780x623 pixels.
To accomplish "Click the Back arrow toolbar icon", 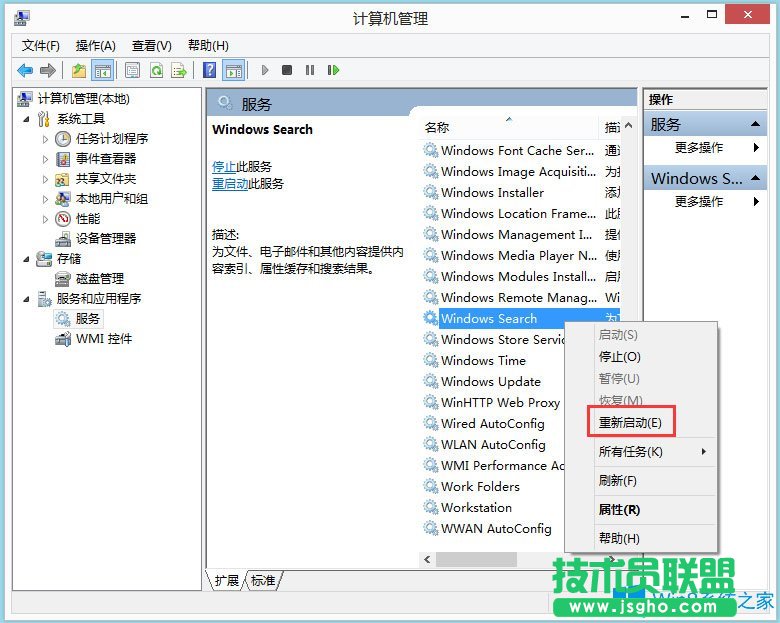I will coord(25,70).
